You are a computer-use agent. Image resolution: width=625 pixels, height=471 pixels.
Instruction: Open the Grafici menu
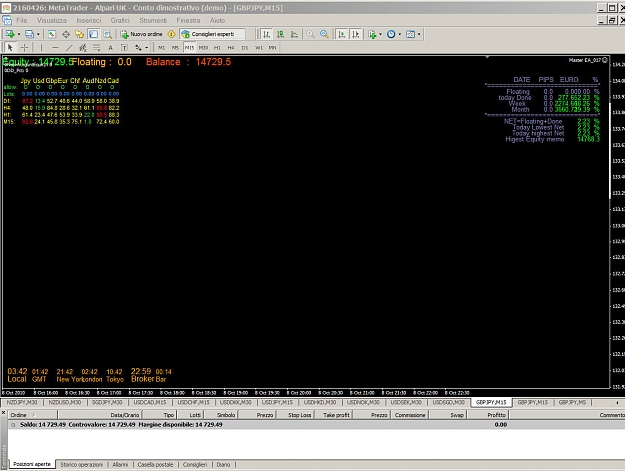(120, 20)
